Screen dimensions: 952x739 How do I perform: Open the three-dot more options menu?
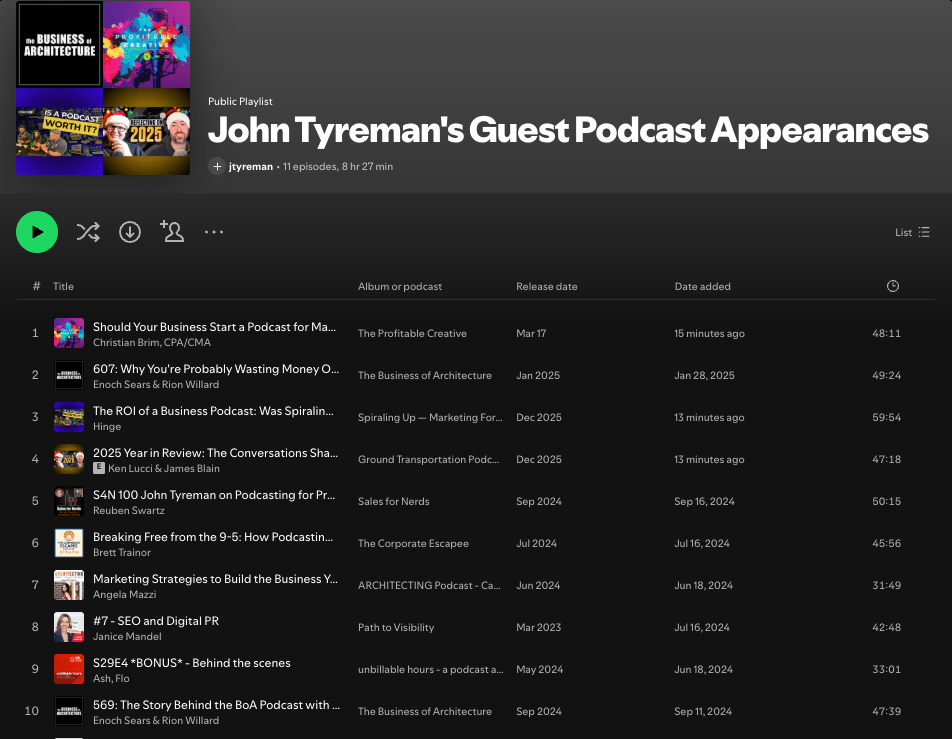coord(214,232)
